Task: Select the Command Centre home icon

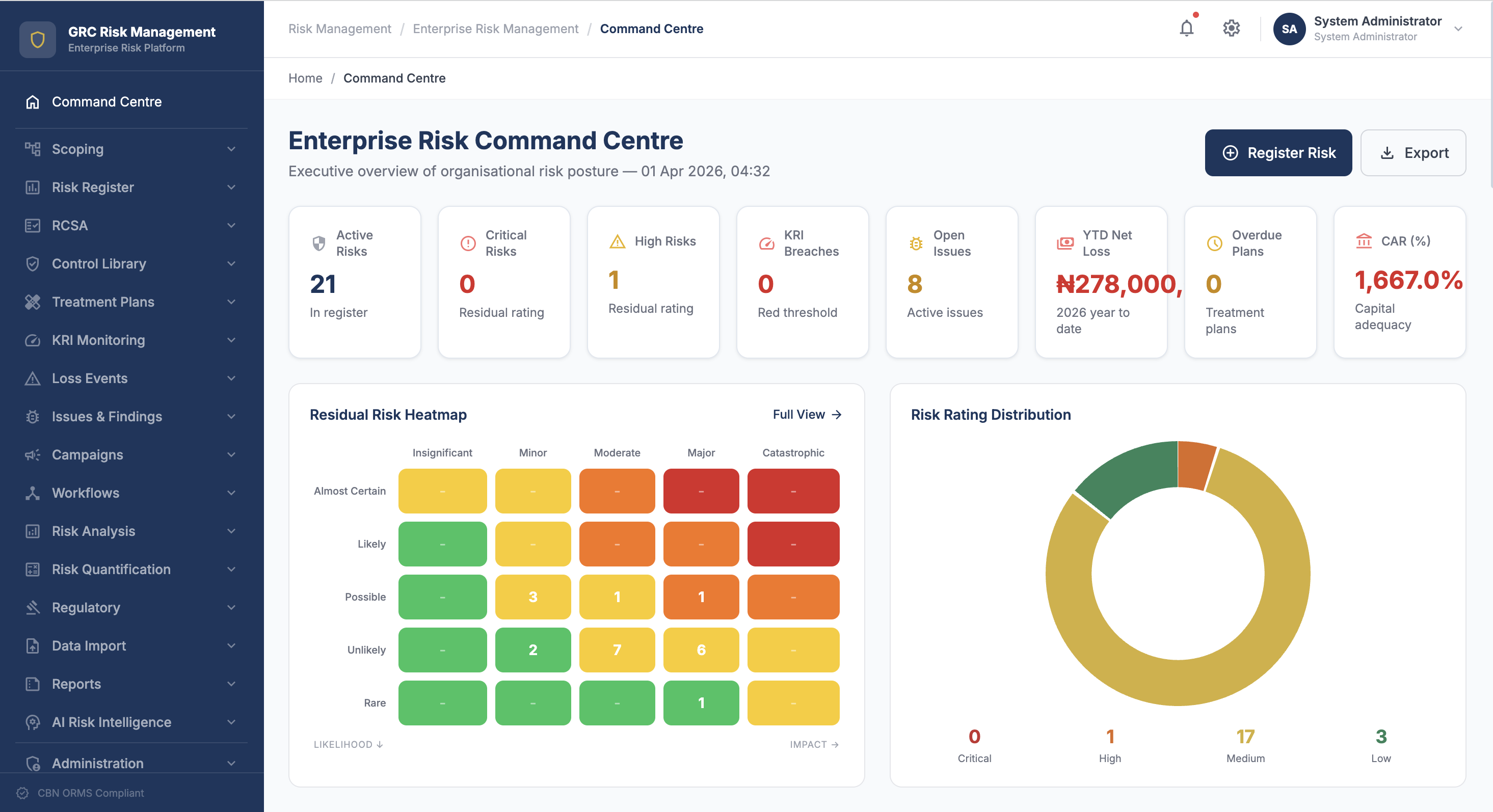Action: tap(33, 101)
